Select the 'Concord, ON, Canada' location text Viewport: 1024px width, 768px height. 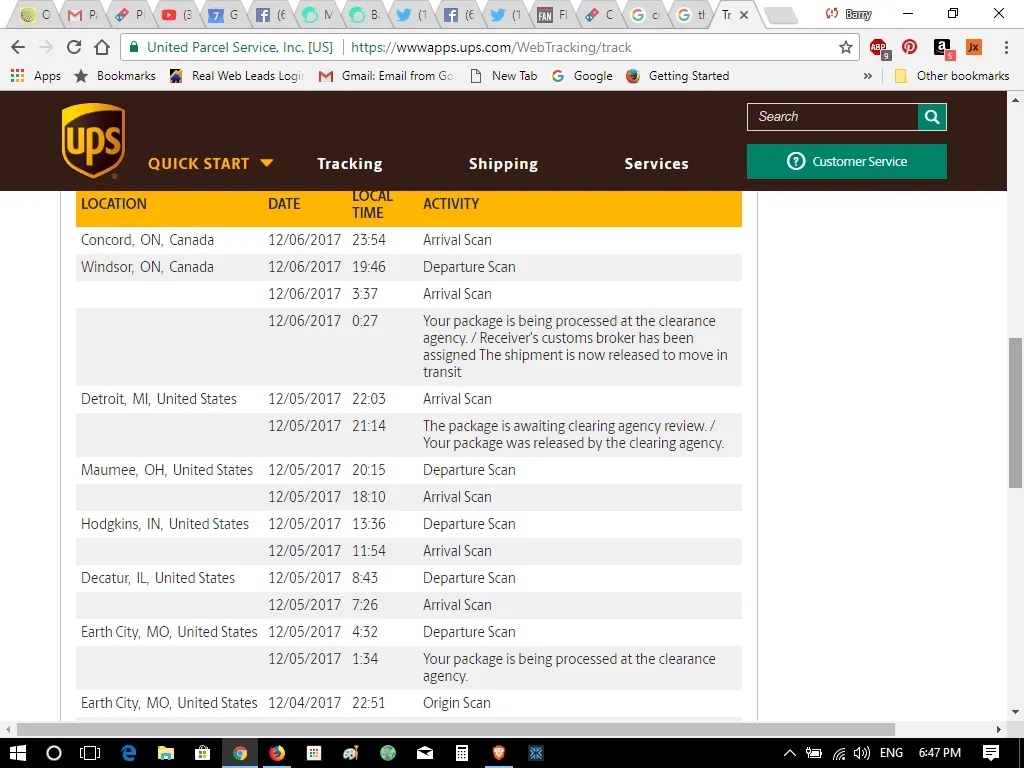click(x=147, y=240)
